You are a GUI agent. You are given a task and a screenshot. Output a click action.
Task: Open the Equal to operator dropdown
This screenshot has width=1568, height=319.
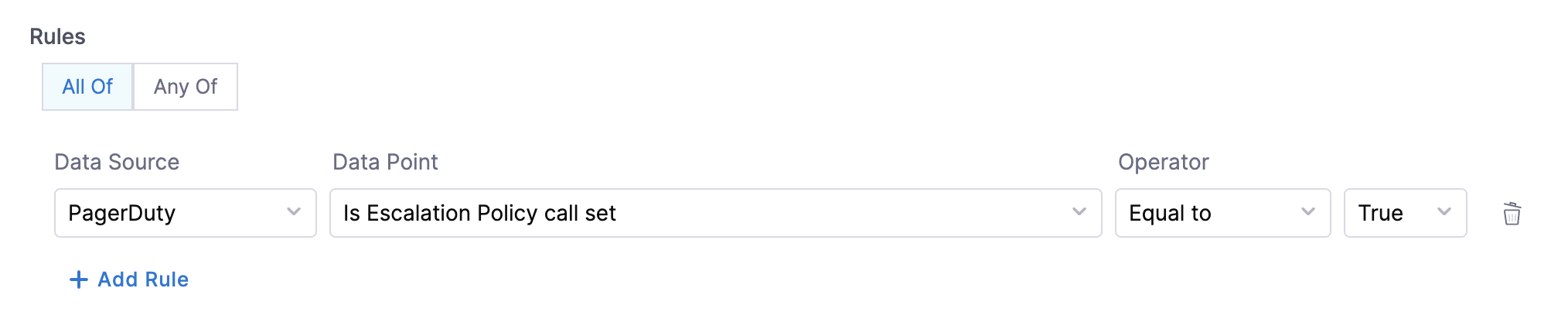pyautogui.click(x=1222, y=213)
